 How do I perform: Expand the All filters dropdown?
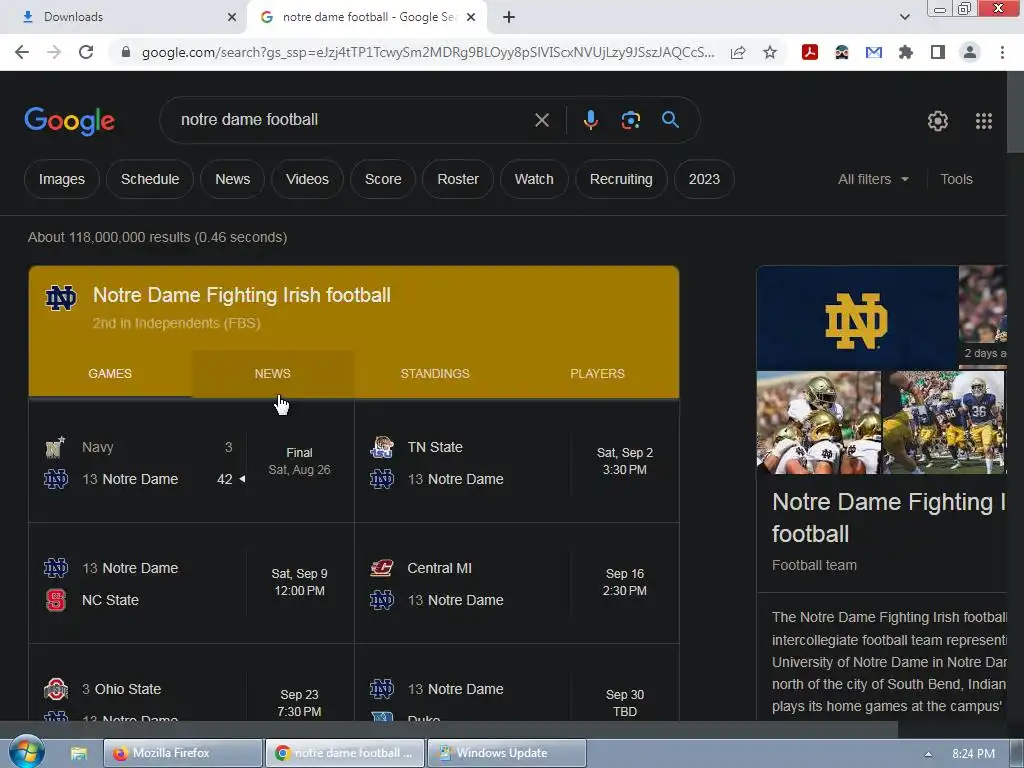click(x=873, y=179)
